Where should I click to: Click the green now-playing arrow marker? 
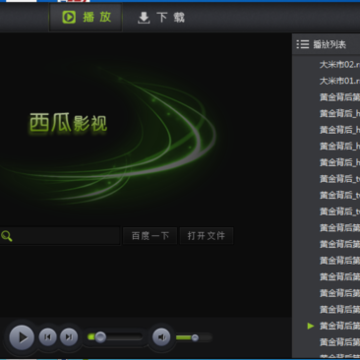tap(311, 326)
